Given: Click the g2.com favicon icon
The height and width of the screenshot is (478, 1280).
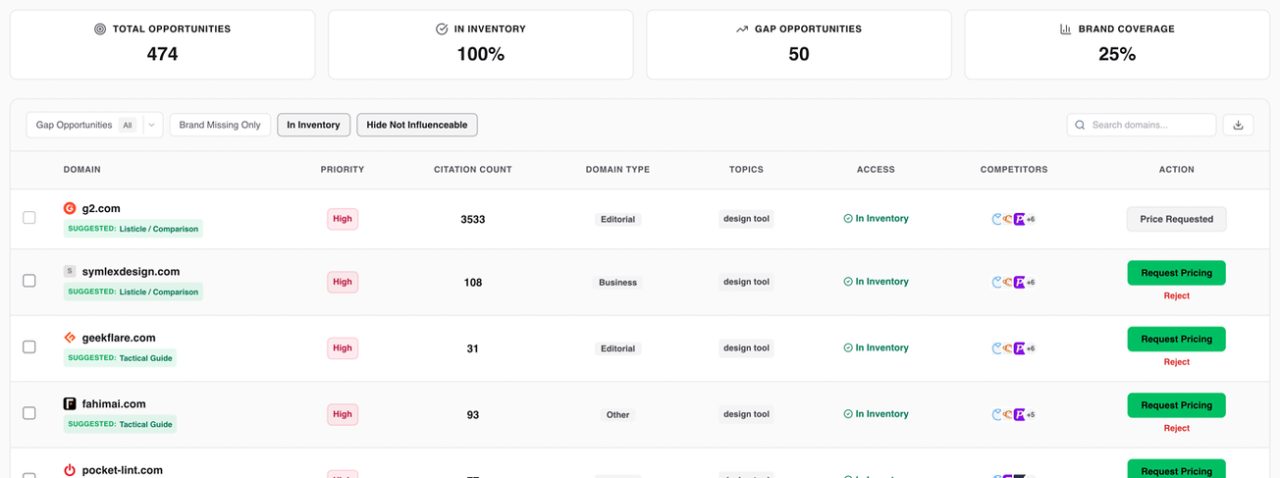Looking at the screenshot, I should (x=70, y=208).
